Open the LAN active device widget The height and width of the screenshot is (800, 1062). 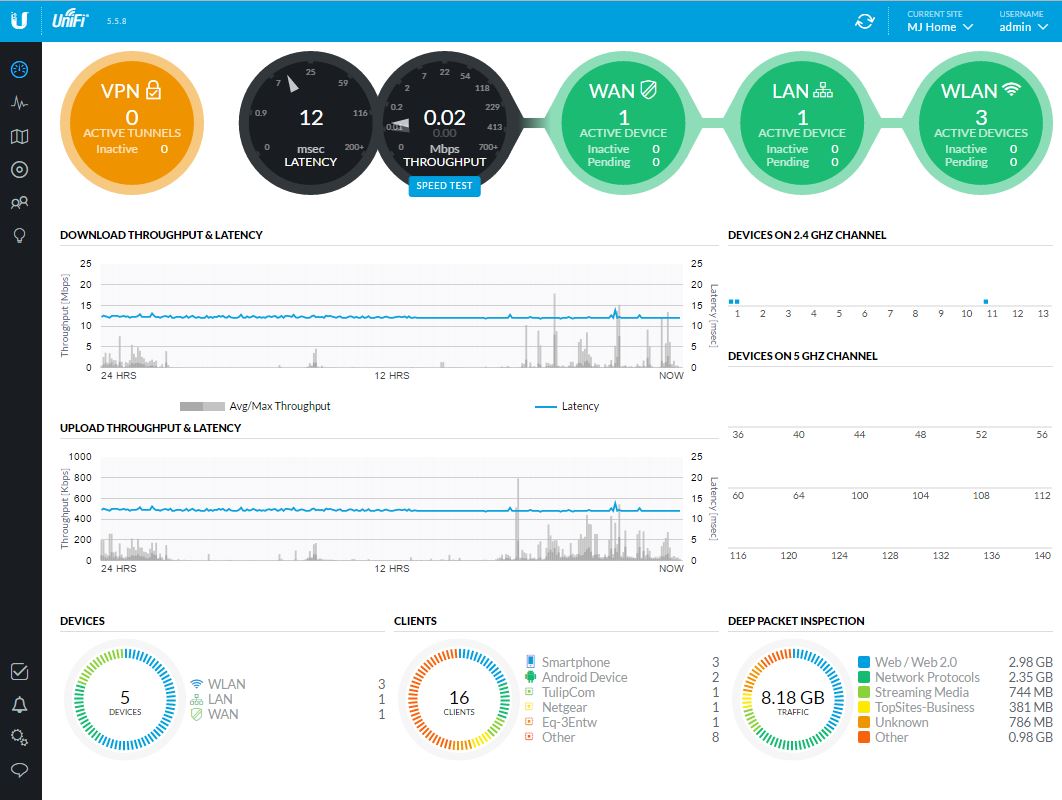(802, 123)
